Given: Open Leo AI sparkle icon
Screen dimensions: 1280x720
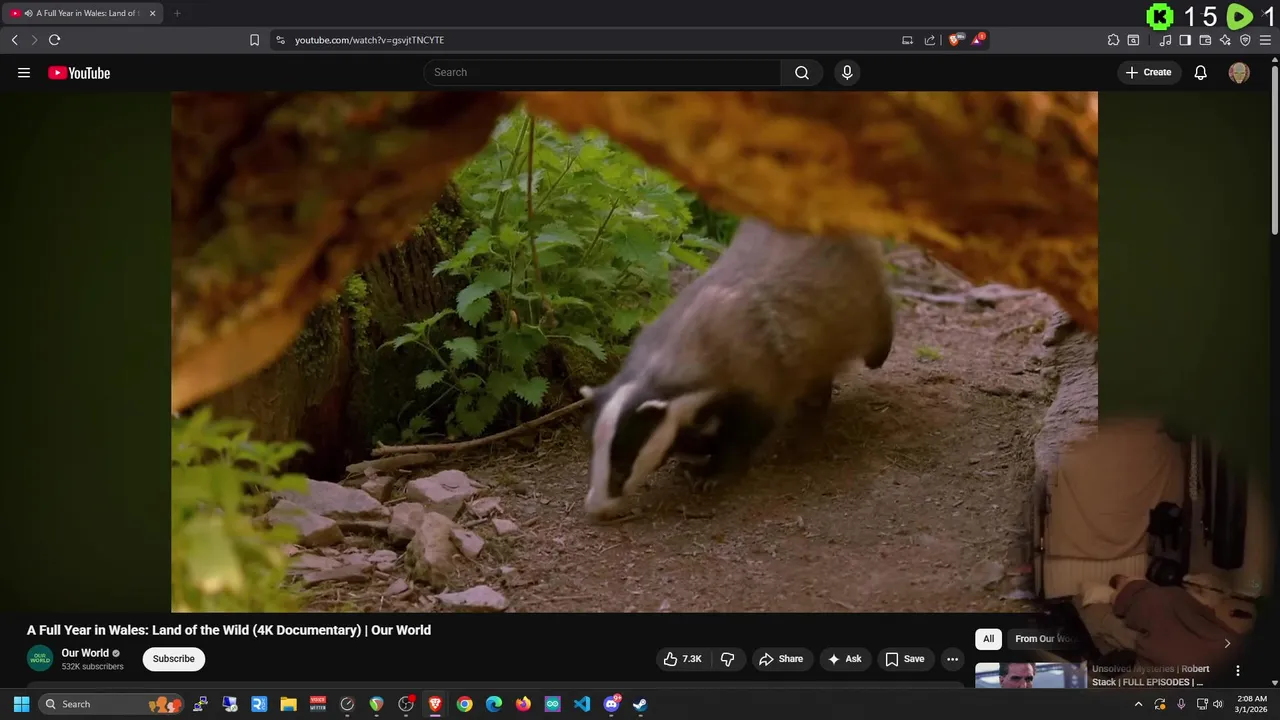Looking at the screenshot, I should click(1225, 40).
